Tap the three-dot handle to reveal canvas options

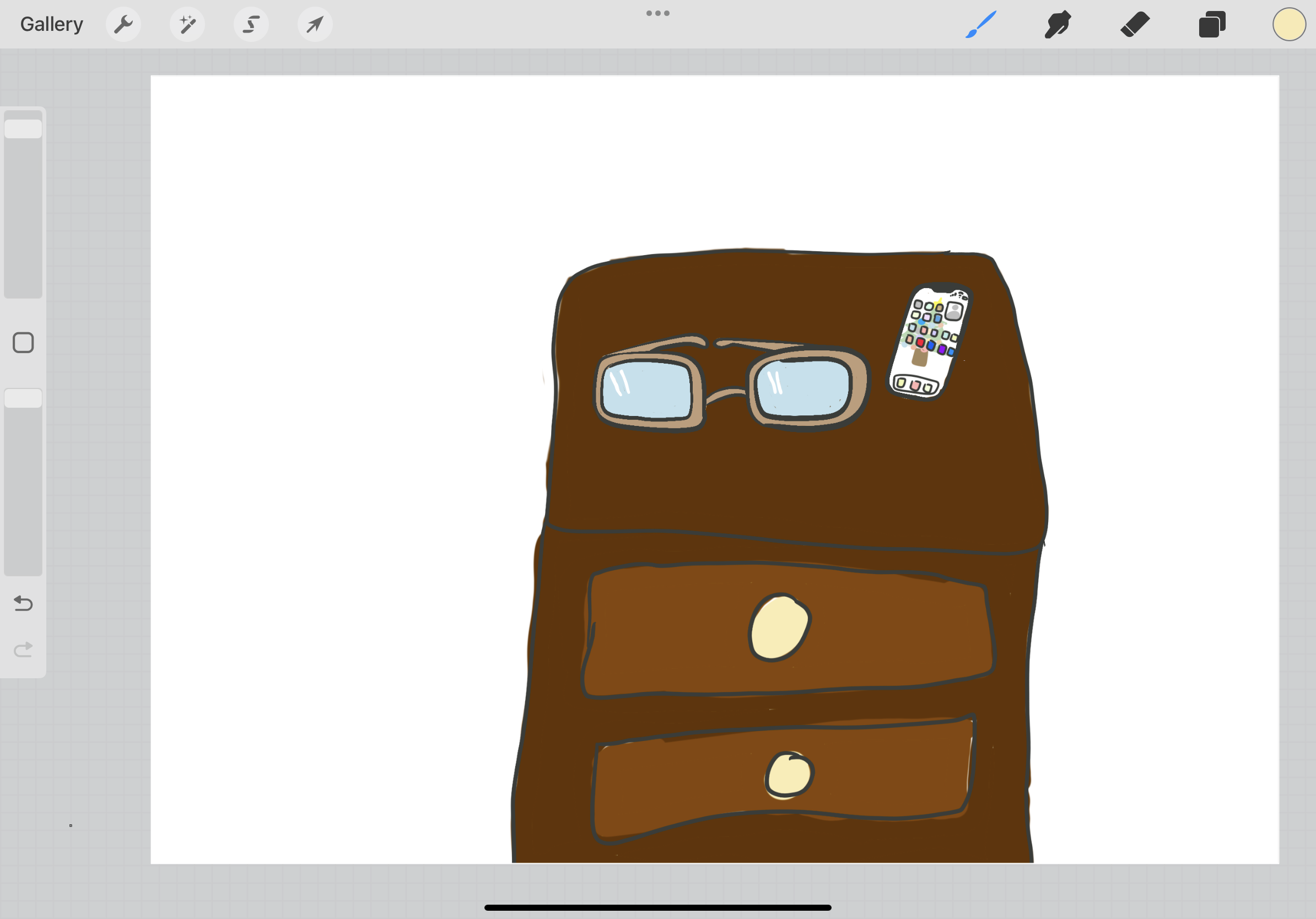[x=657, y=13]
